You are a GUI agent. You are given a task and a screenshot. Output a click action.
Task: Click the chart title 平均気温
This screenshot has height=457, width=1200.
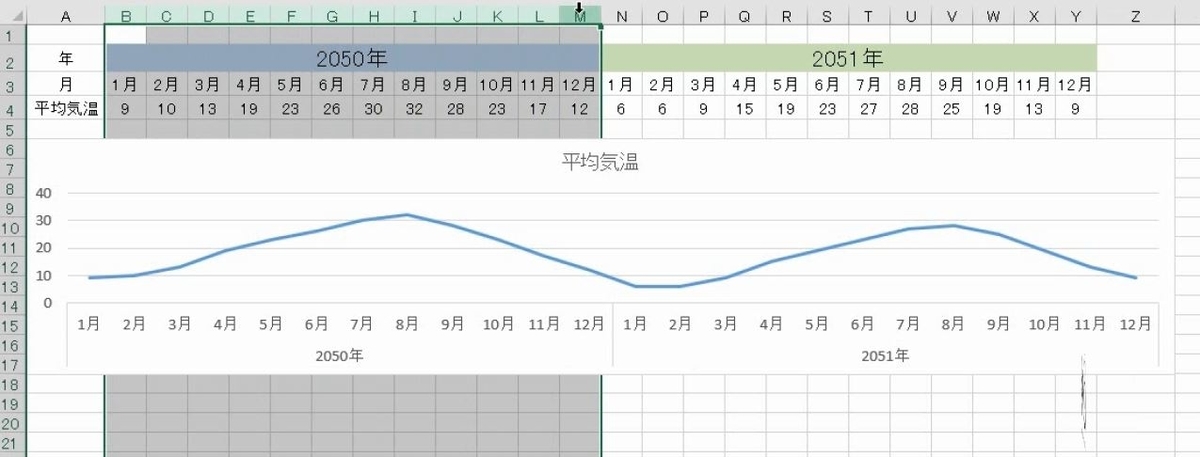(601, 162)
